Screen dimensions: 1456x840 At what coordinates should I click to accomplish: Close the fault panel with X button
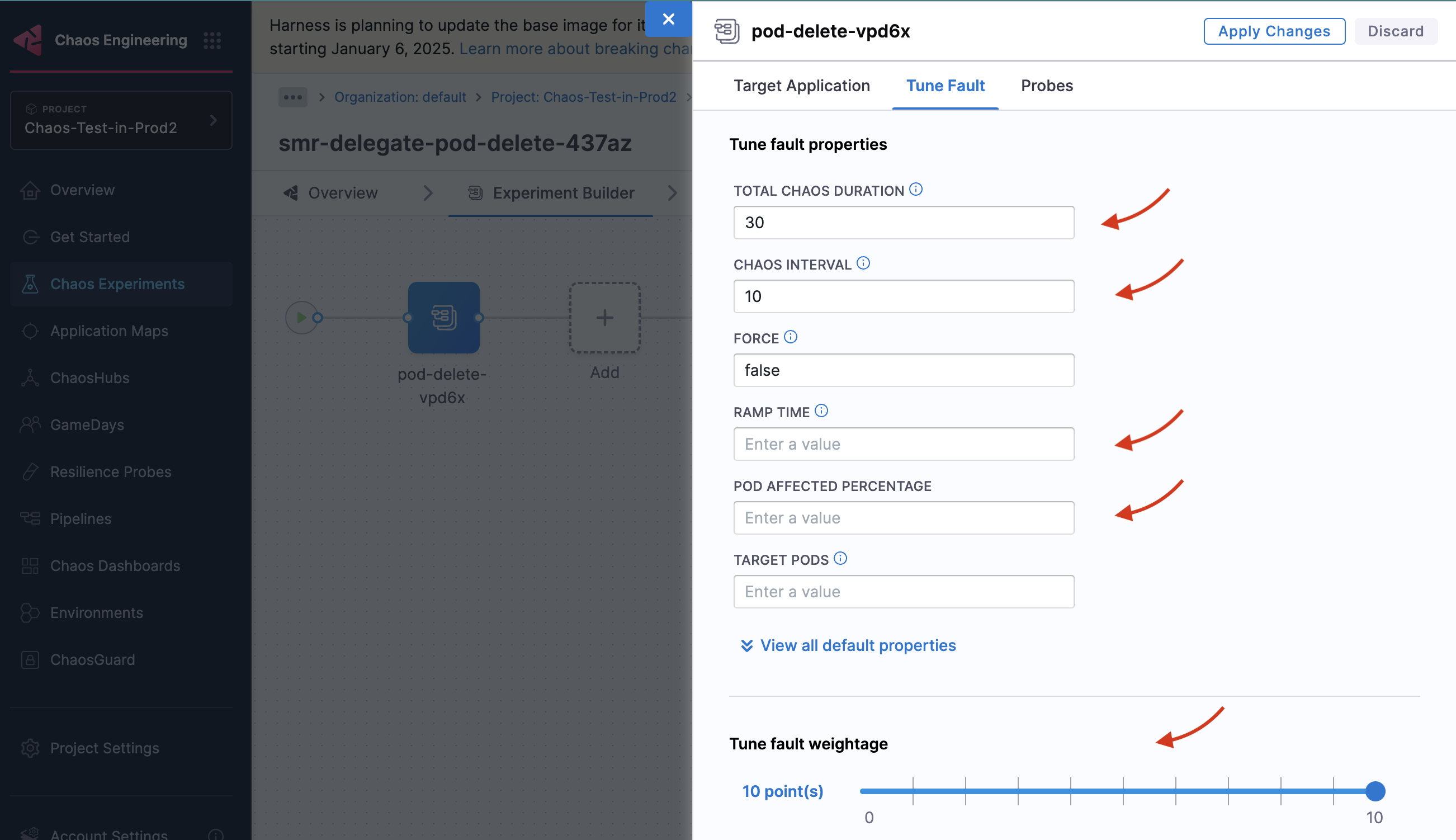668,19
